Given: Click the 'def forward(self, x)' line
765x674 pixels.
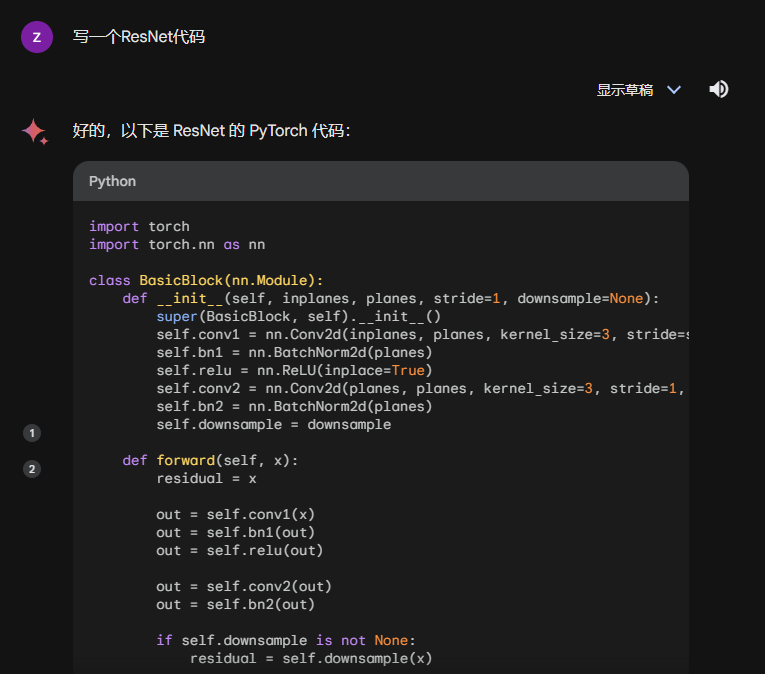Looking at the screenshot, I should point(210,460).
